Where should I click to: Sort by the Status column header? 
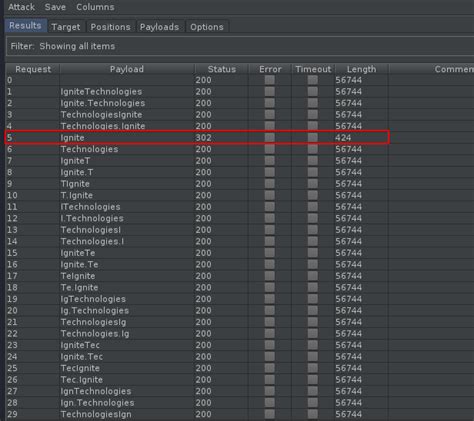(x=222, y=69)
